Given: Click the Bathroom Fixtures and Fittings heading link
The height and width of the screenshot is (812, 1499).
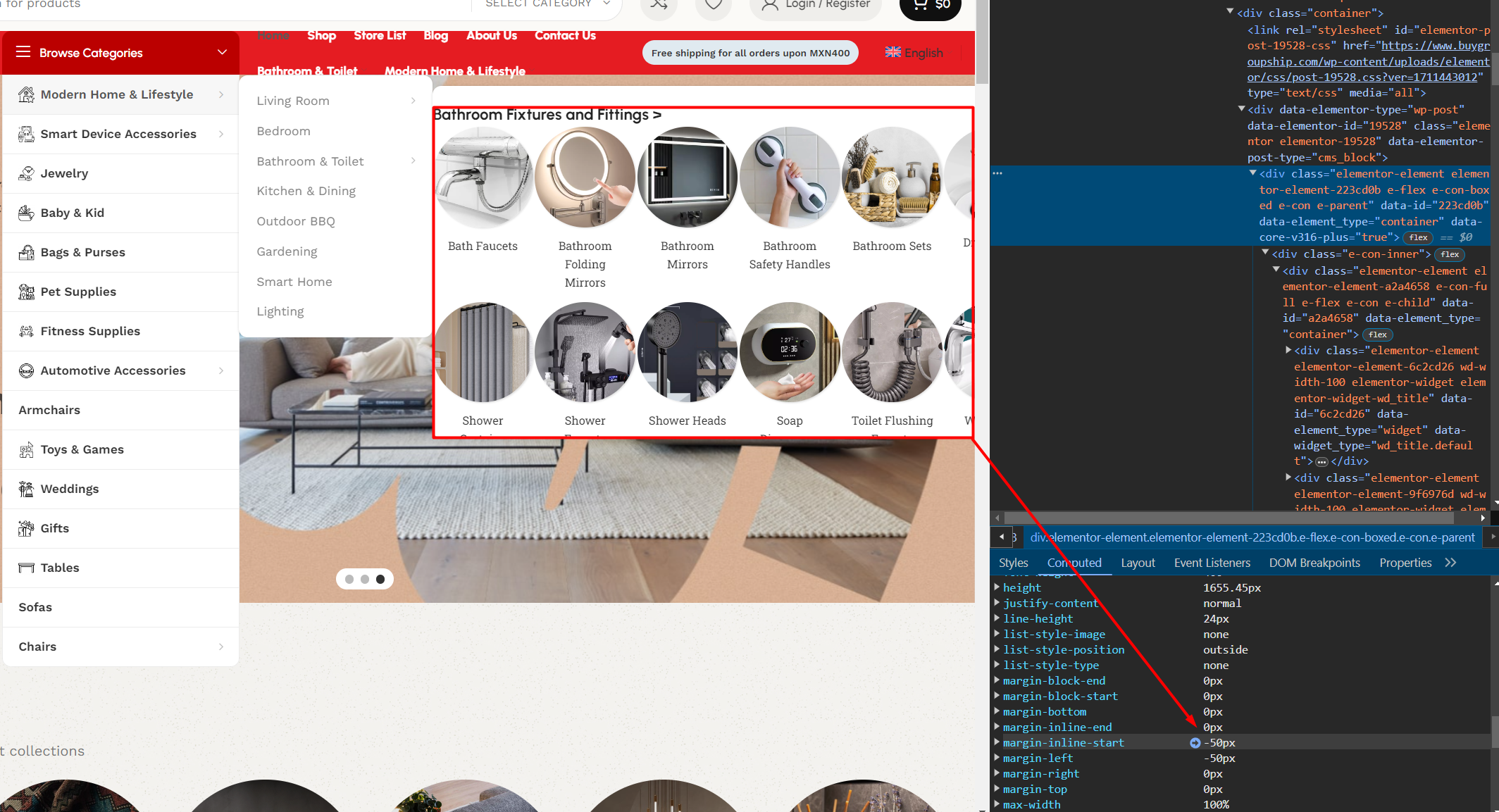Looking at the screenshot, I should tap(547, 115).
